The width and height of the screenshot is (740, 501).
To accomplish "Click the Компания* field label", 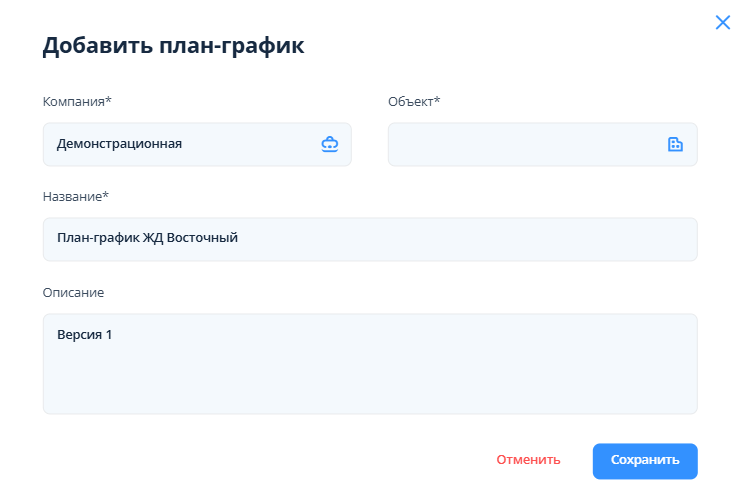I will (x=77, y=101).
